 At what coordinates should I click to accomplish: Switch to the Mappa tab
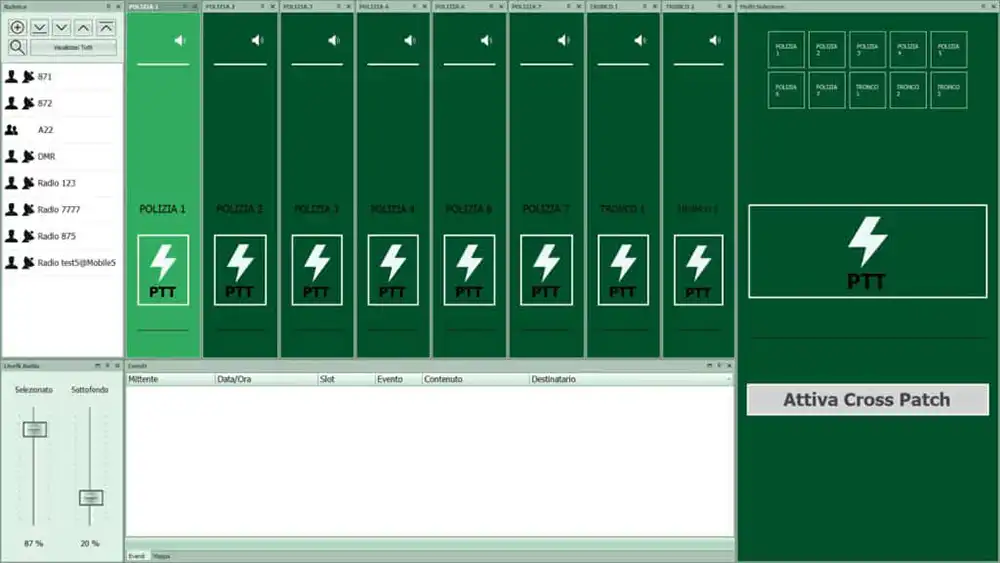(x=161, y=556)
